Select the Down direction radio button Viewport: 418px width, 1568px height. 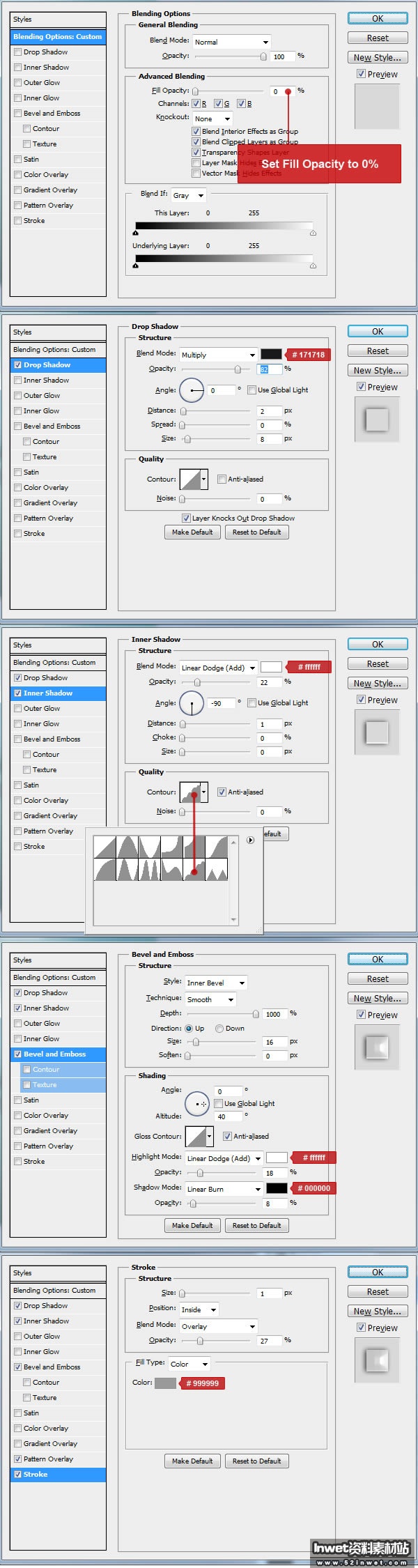(219, 1029)
